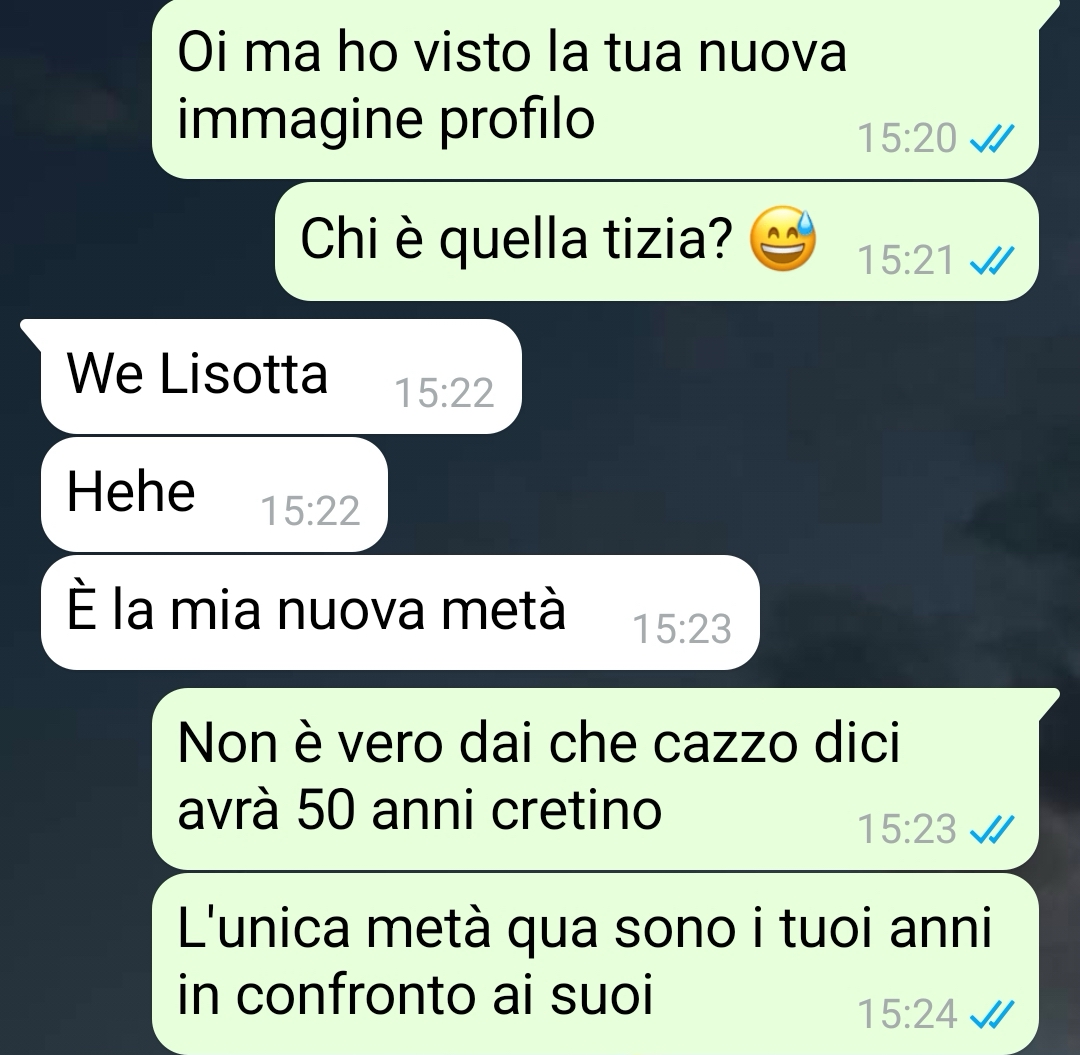This screenshot has height=1055, width=1080.
Task: Click the sweat-smile emoji in the message
Action: pos(782,238)
